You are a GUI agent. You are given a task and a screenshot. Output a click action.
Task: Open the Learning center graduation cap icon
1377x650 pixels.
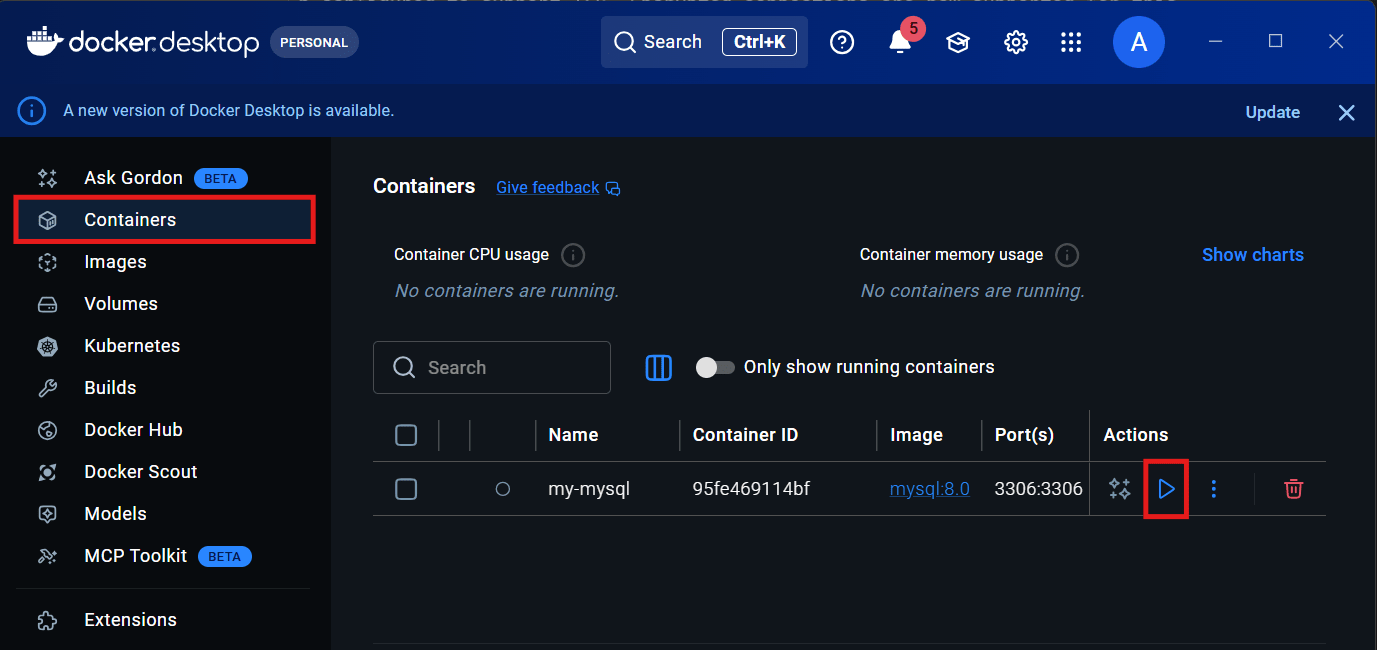[958, 42]
